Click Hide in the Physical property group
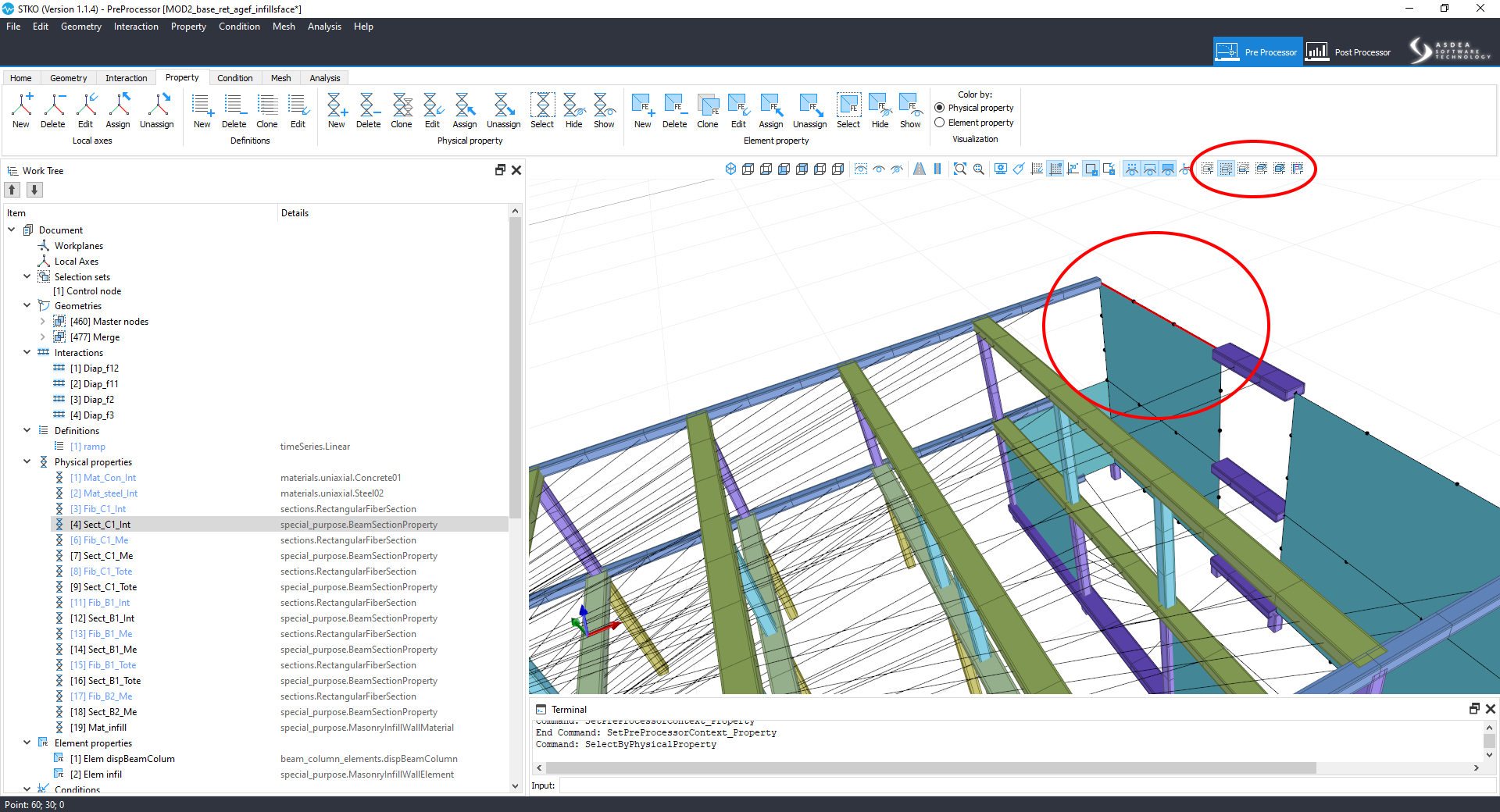Viewport: 1500px width, 812px height. coord(574,110)
